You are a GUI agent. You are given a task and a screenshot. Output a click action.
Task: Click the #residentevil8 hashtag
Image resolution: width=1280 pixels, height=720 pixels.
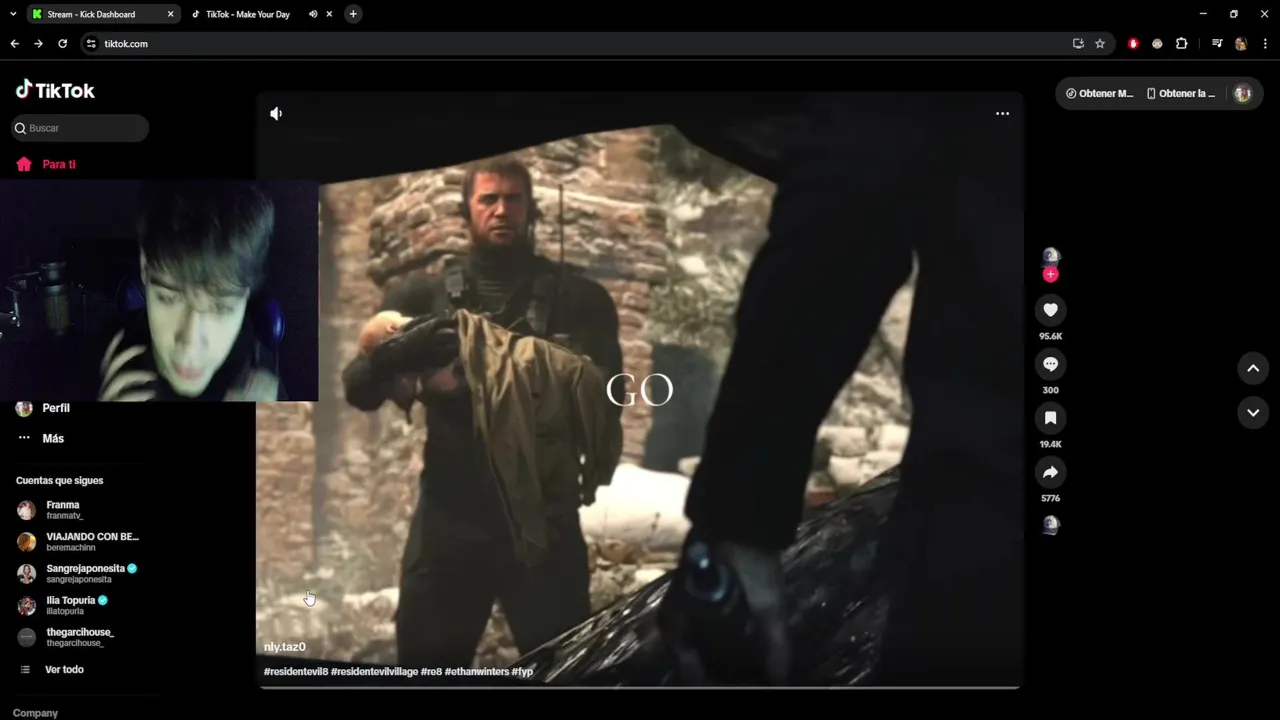point(295,671)
